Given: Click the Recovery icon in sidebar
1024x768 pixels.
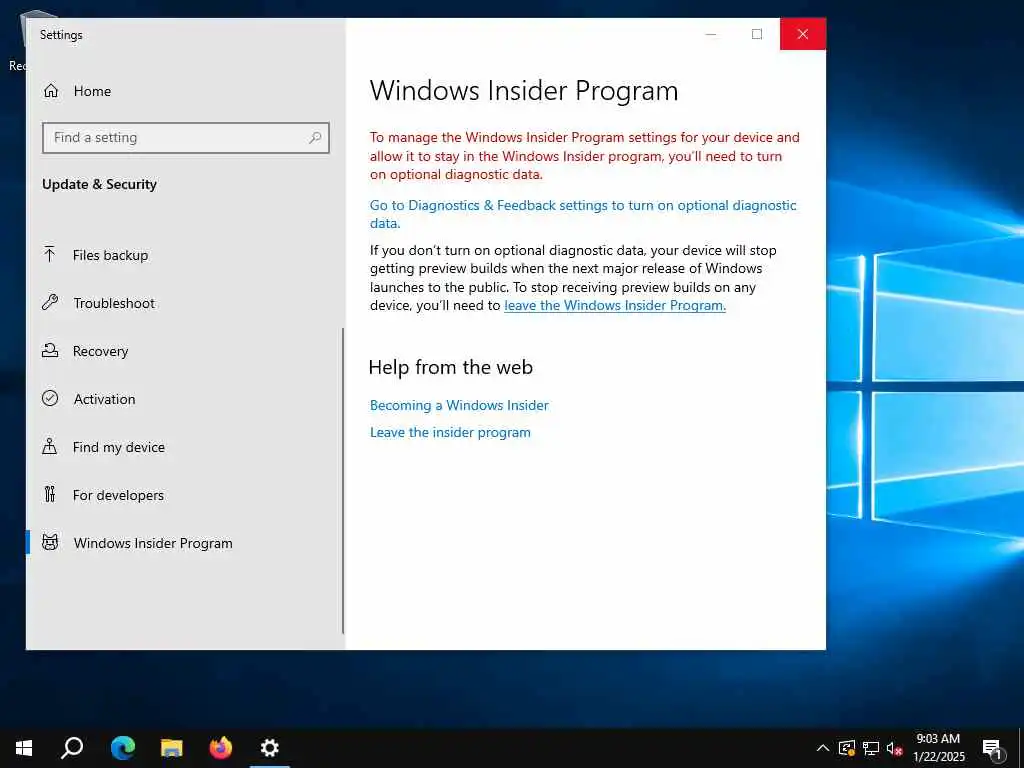Looking at the screenshot, I should [50, 351].
